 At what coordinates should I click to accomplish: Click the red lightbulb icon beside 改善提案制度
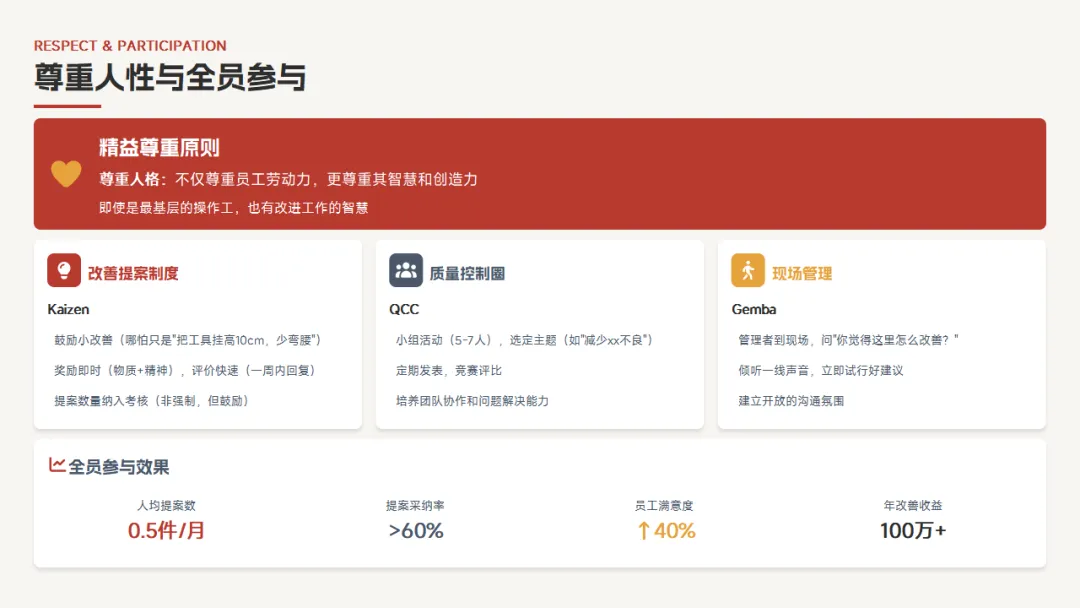tap(64, 270)
